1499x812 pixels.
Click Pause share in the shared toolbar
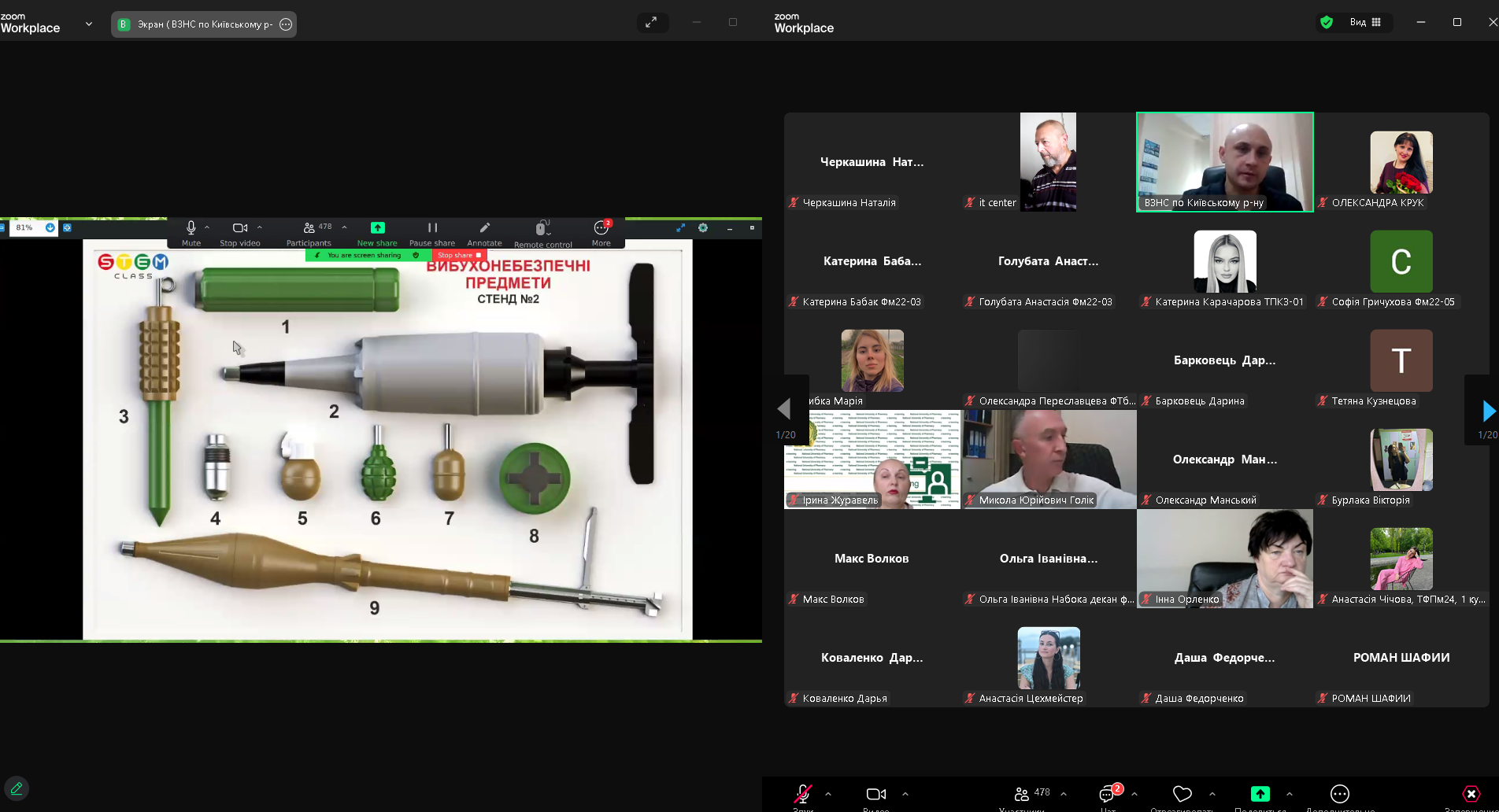tap(432, 234)
